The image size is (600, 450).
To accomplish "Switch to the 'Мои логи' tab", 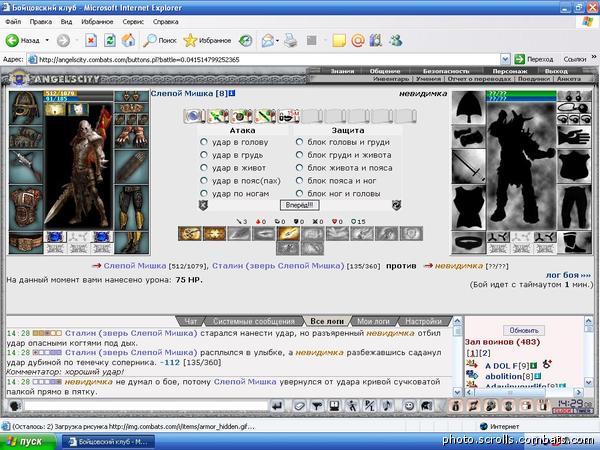I will (373, 321).
